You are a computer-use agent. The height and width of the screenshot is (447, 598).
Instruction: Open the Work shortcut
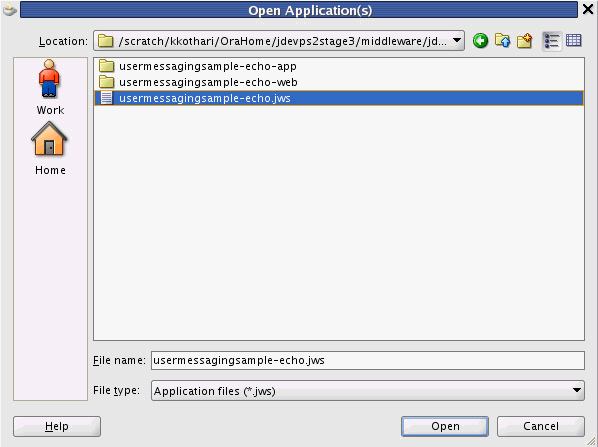[50, 87]
